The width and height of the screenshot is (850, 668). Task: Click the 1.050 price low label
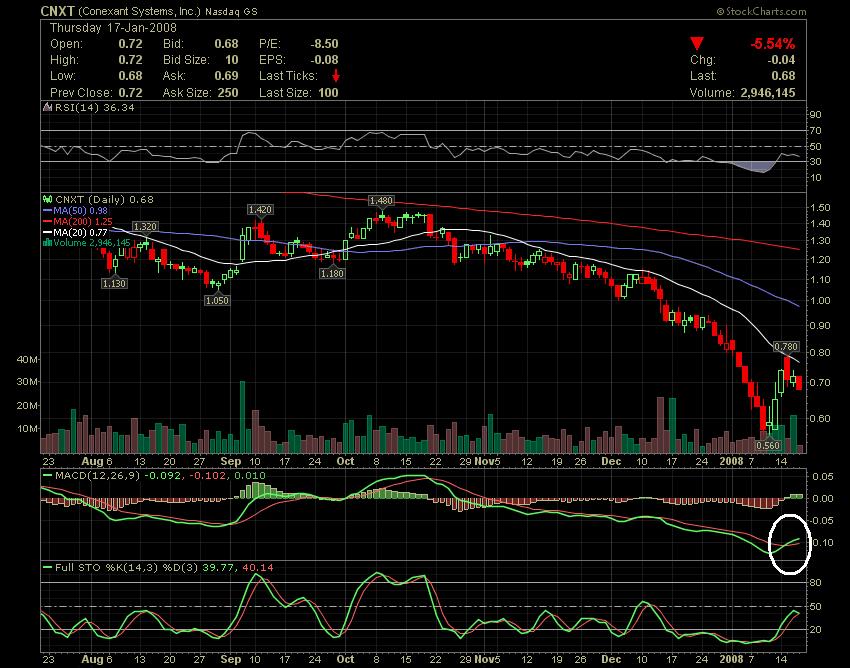[216, 300]
